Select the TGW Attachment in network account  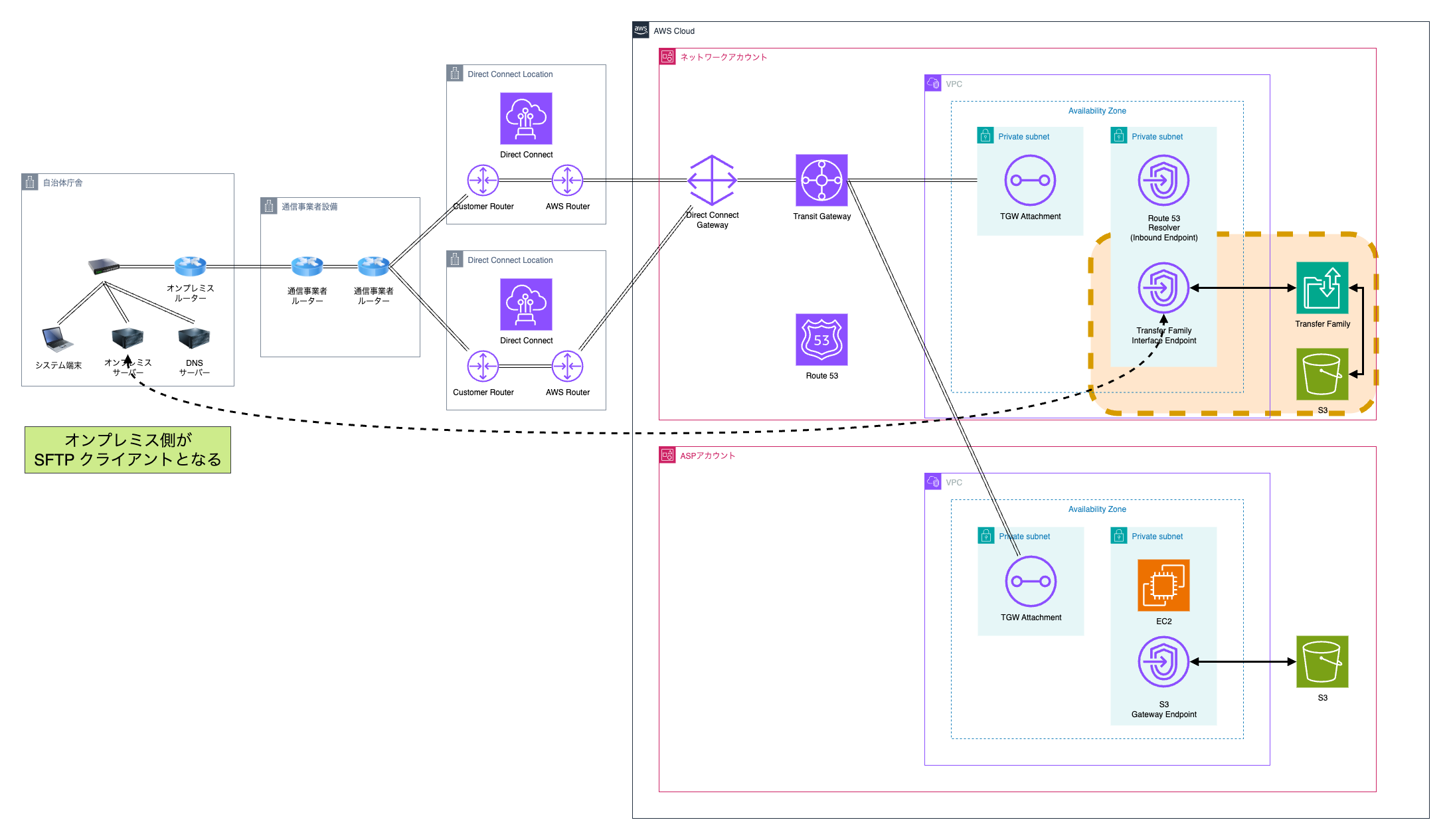point(1030,181)
